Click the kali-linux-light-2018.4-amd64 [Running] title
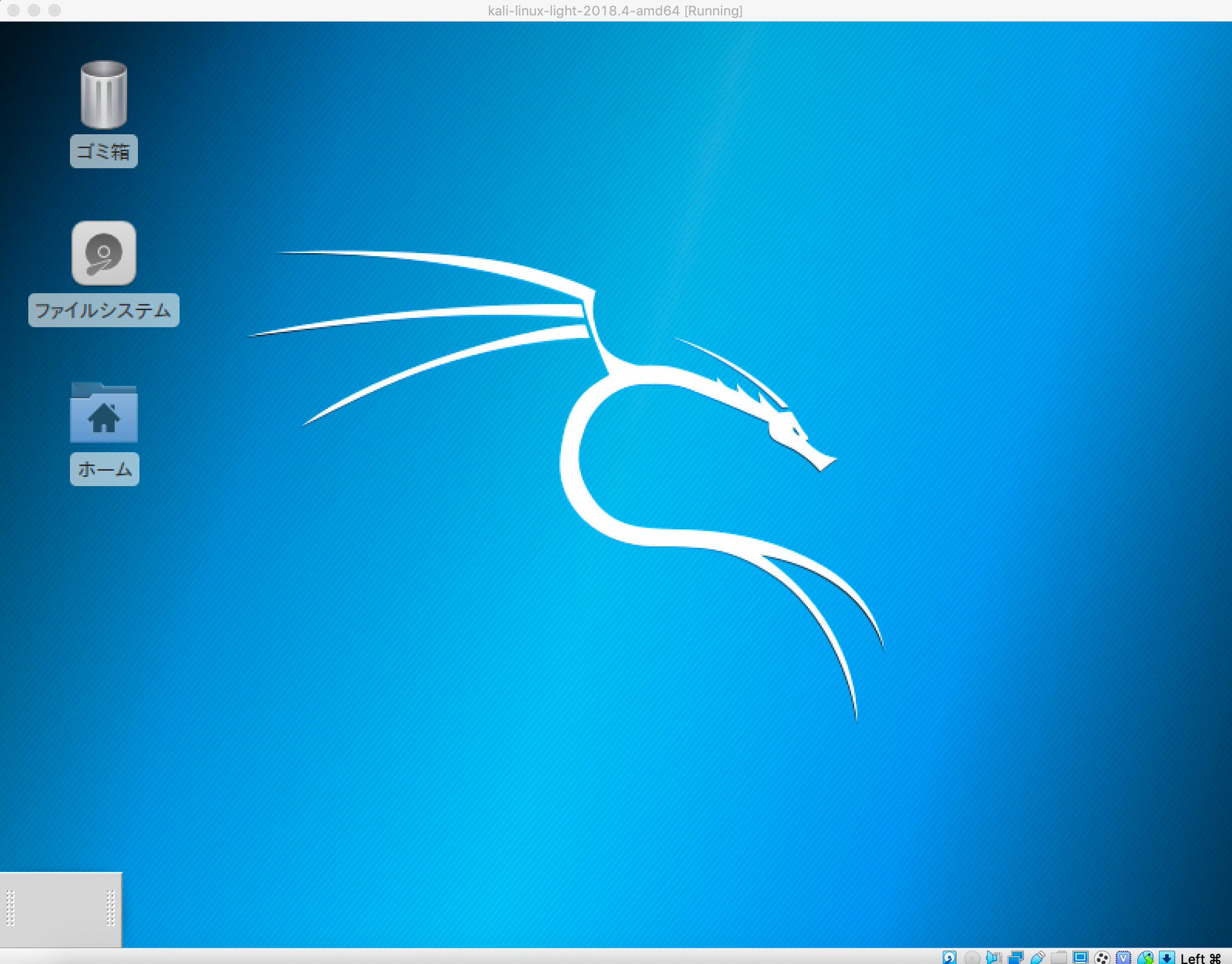The height and width of the screenshot is (964, 1232). [615, 11]
